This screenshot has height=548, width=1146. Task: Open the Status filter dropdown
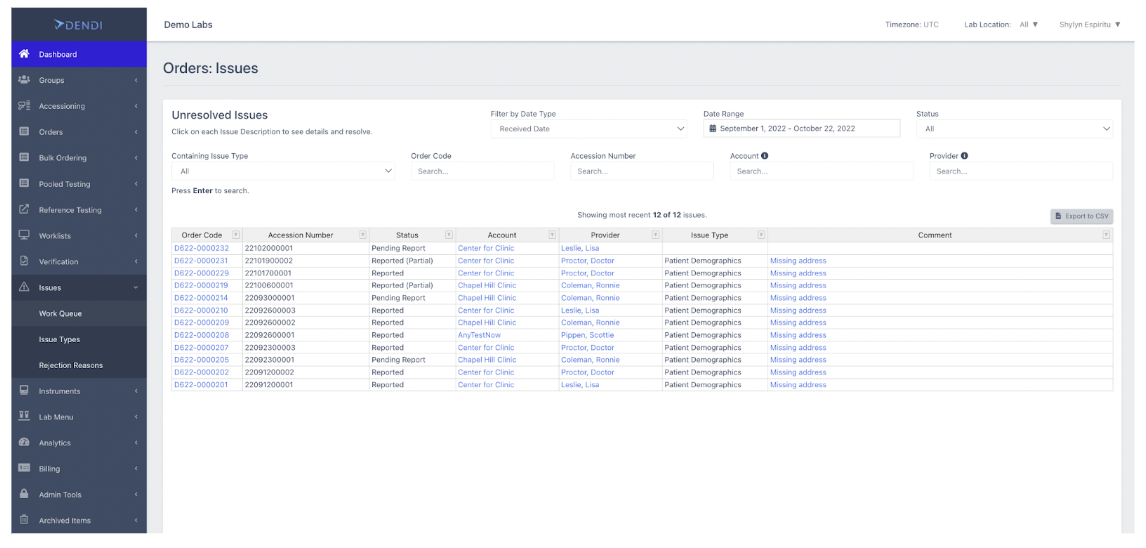[1014, 129]
